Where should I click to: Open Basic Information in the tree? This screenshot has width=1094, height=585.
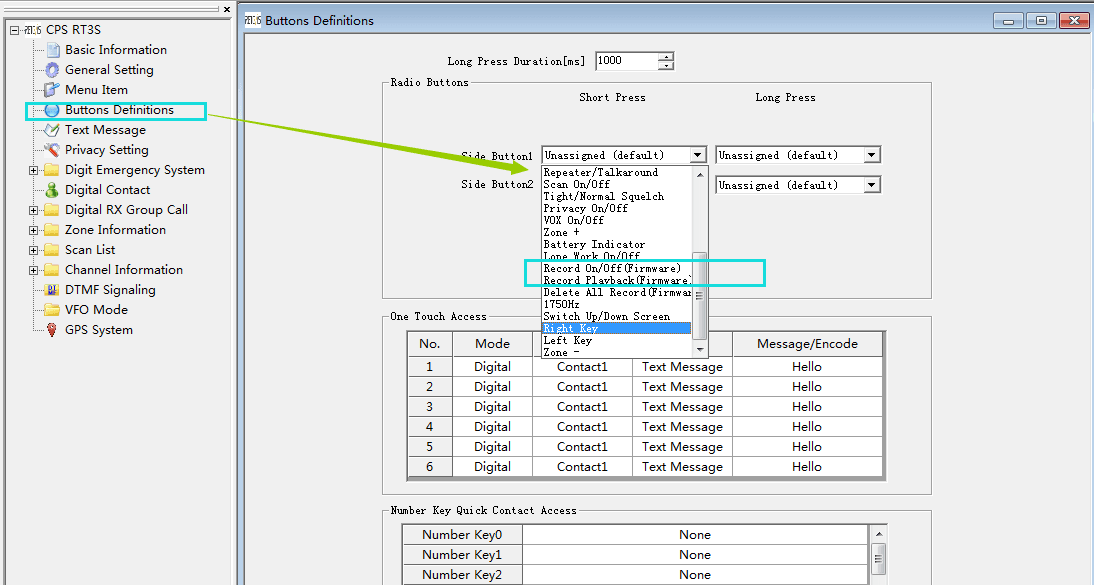click(x=115, y=50)
